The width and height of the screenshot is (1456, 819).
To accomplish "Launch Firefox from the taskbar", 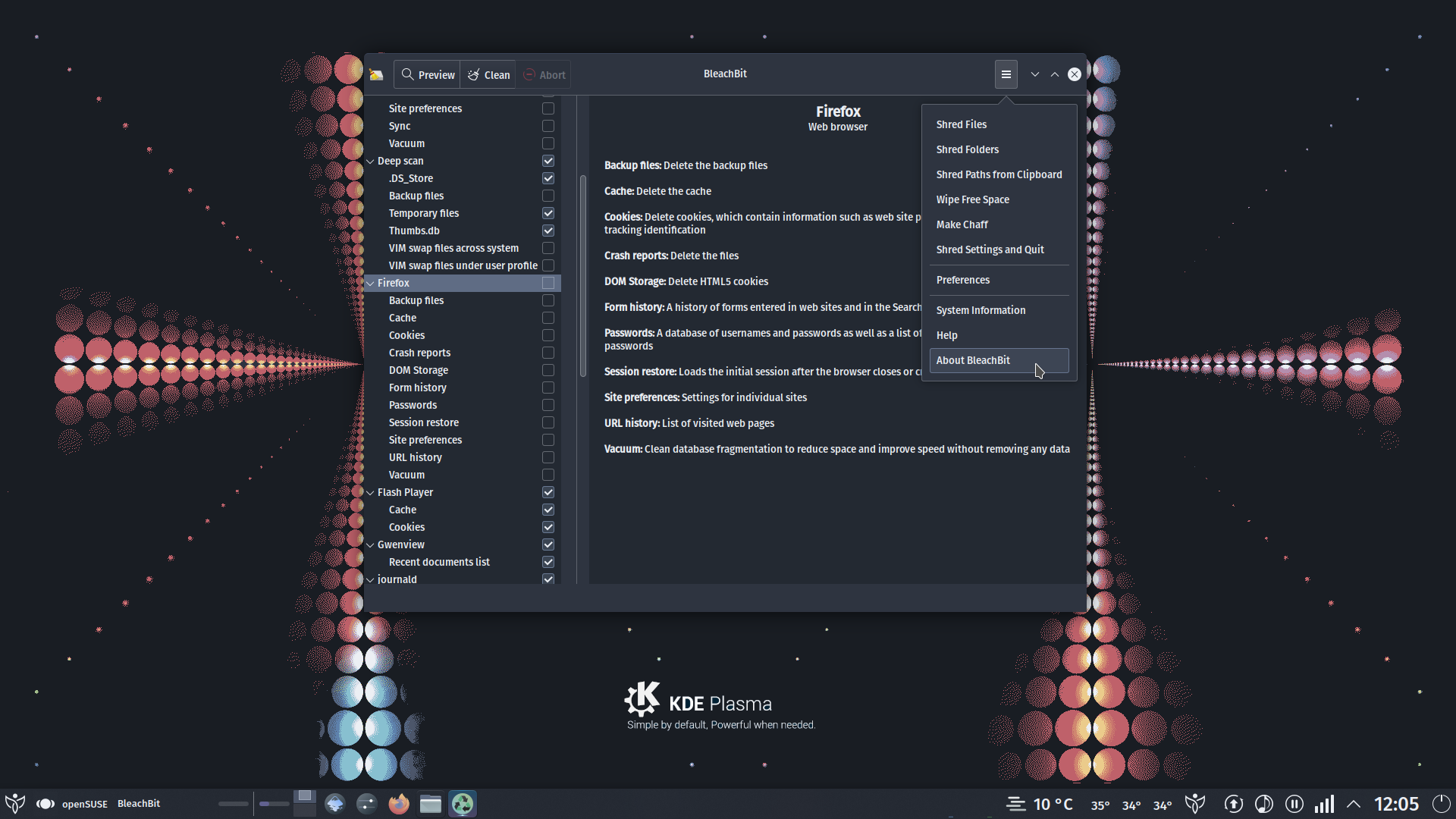I will [x=398, y=803].
